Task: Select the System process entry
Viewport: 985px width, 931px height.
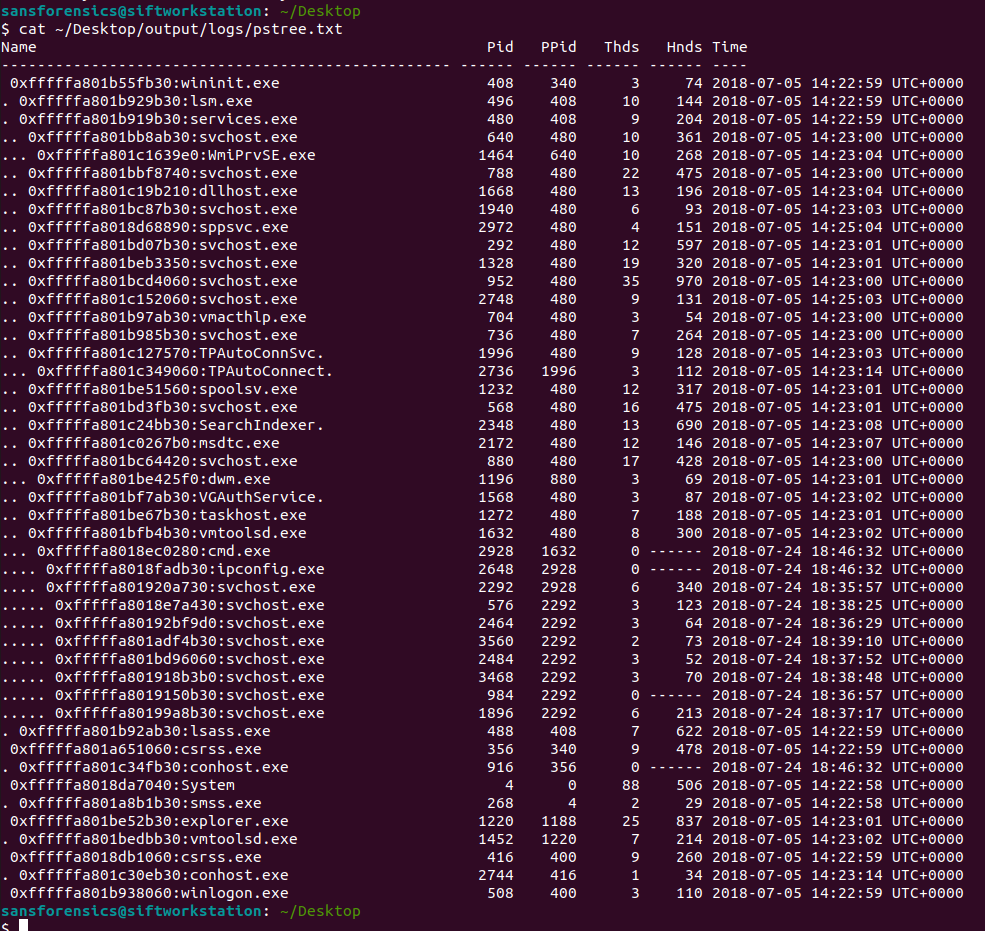Action: pos(122,785)
